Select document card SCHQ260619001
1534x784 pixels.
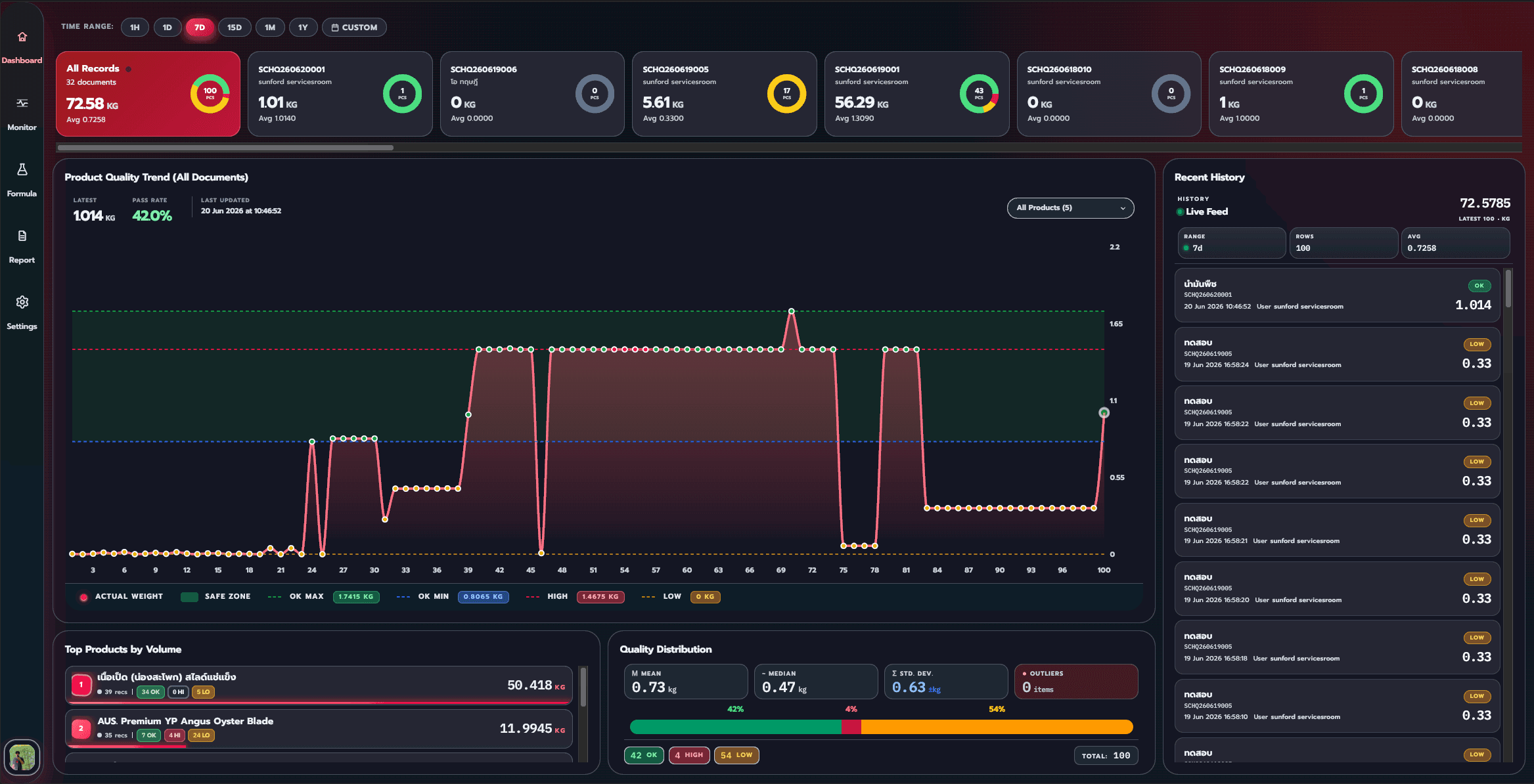tap(916, 94)
